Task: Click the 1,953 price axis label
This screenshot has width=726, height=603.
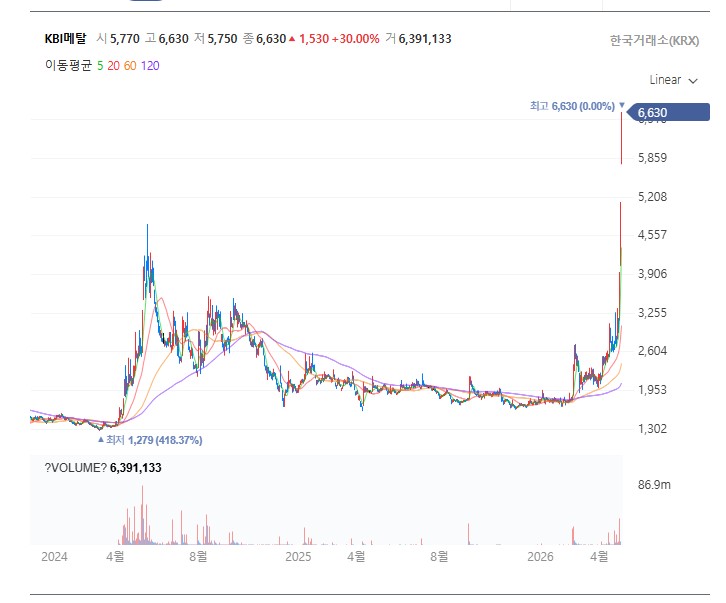Action: click(652, 389)
